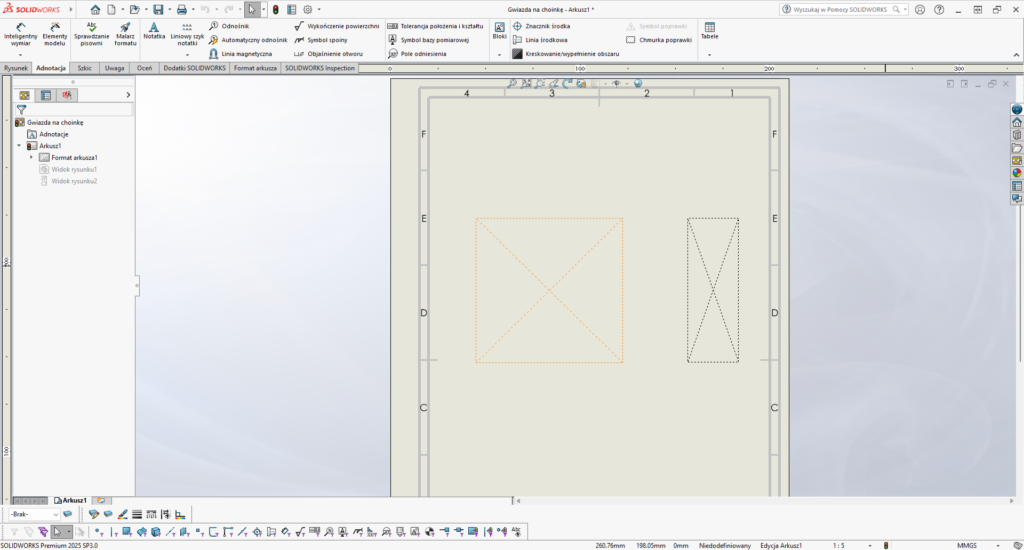Screen dimensions: 1024x550
Task: Open the Tabele dropdown arrow
Action: click(709, 54)
